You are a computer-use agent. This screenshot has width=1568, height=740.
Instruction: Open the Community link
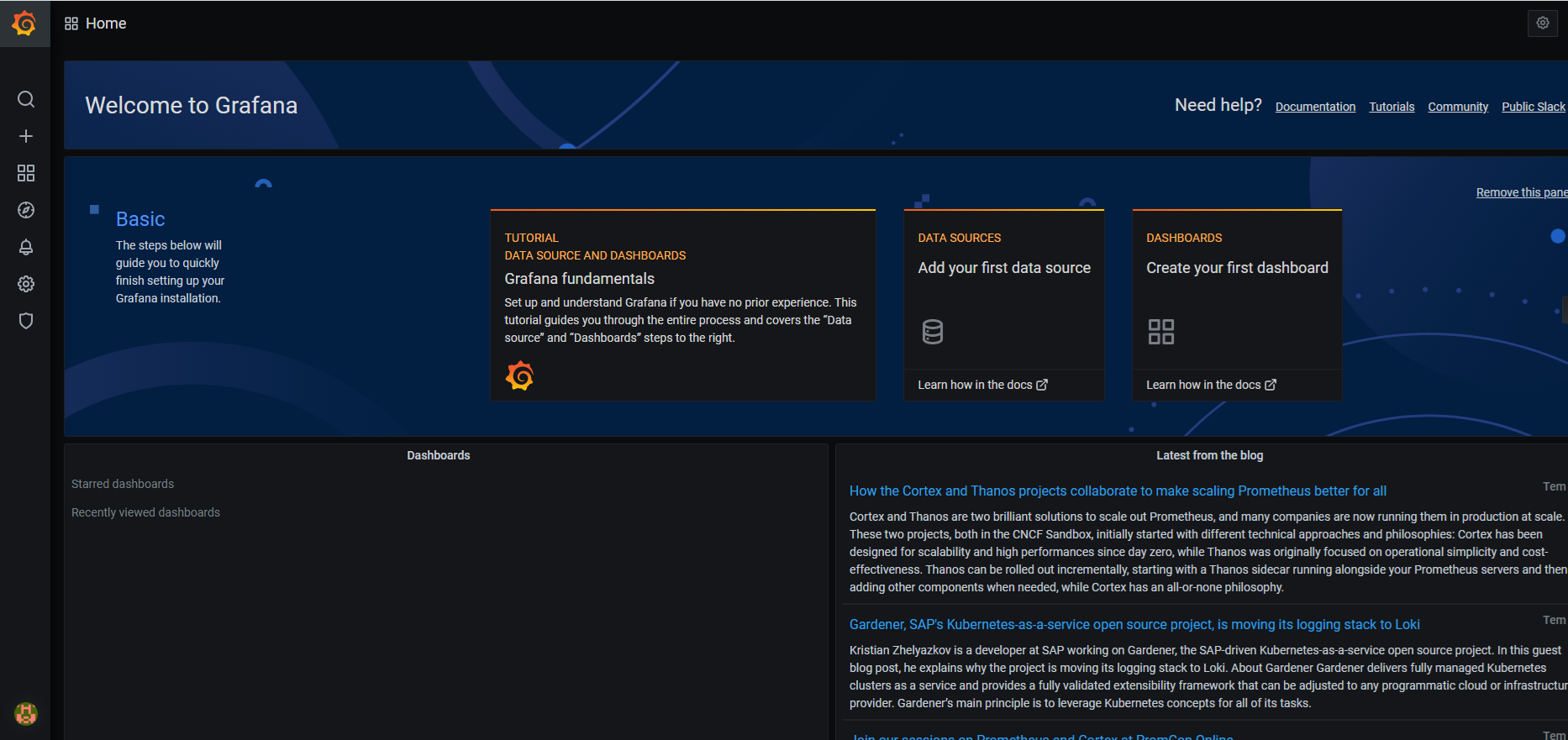coord(1458,107)
